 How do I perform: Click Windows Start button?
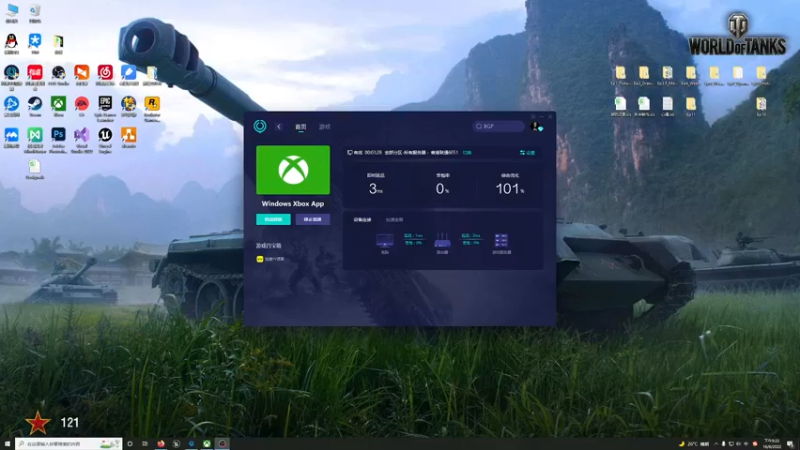coord(7,444)
